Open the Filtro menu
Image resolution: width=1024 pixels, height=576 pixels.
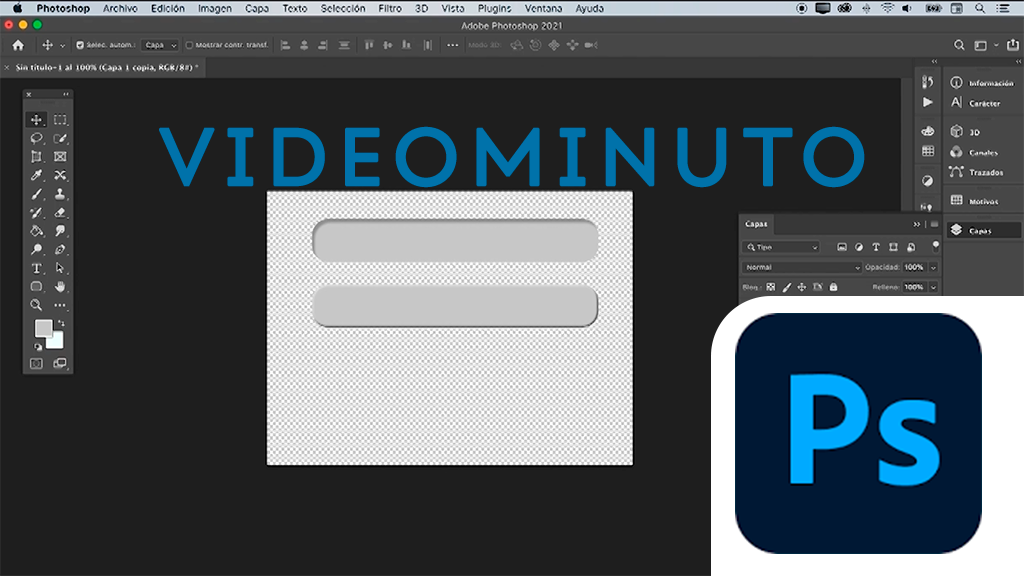point(390,8)
